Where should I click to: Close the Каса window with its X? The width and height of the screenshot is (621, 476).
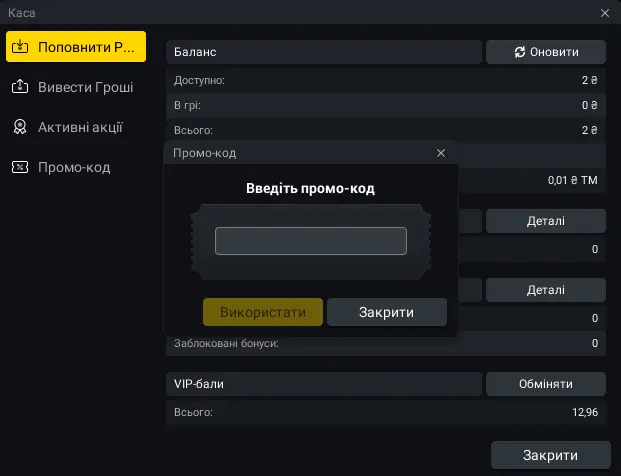click(x=604, y=13)
